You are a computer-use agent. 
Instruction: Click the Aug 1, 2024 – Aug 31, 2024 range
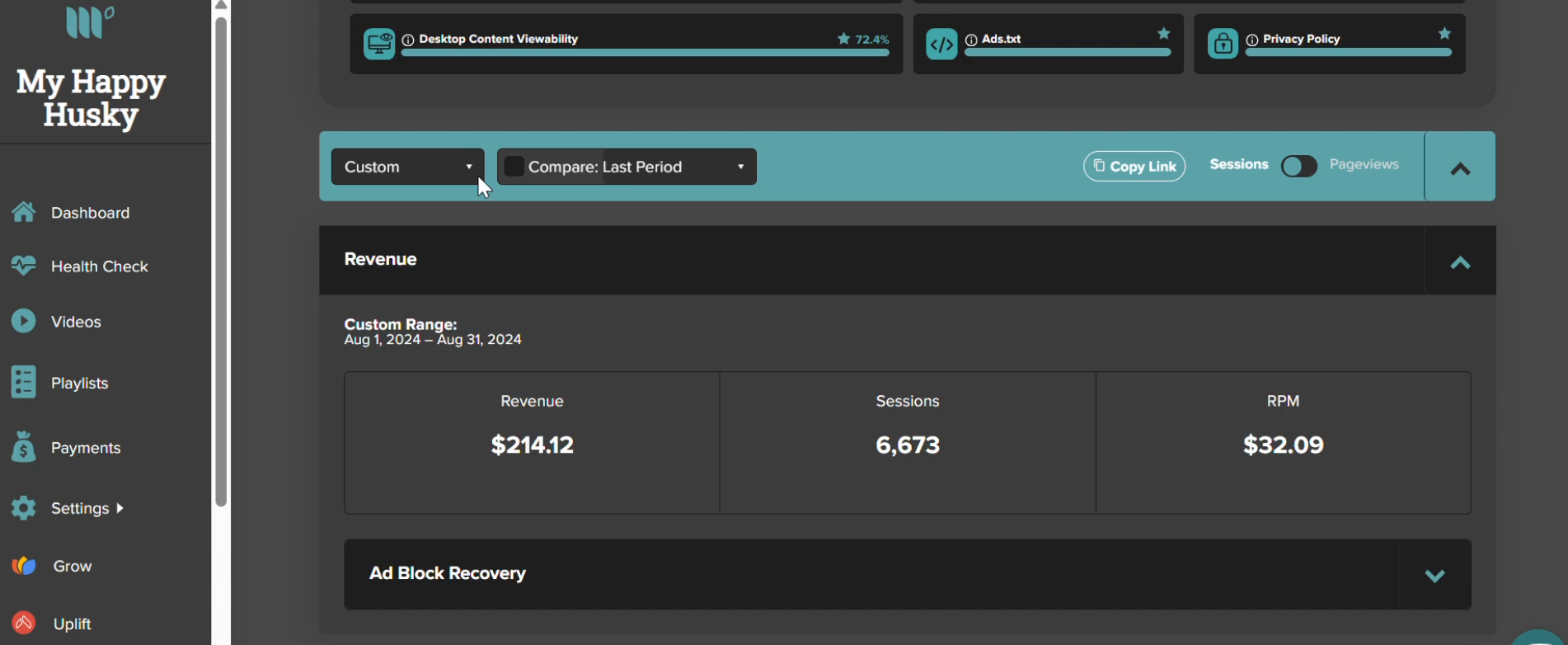[x=433, y=340]
